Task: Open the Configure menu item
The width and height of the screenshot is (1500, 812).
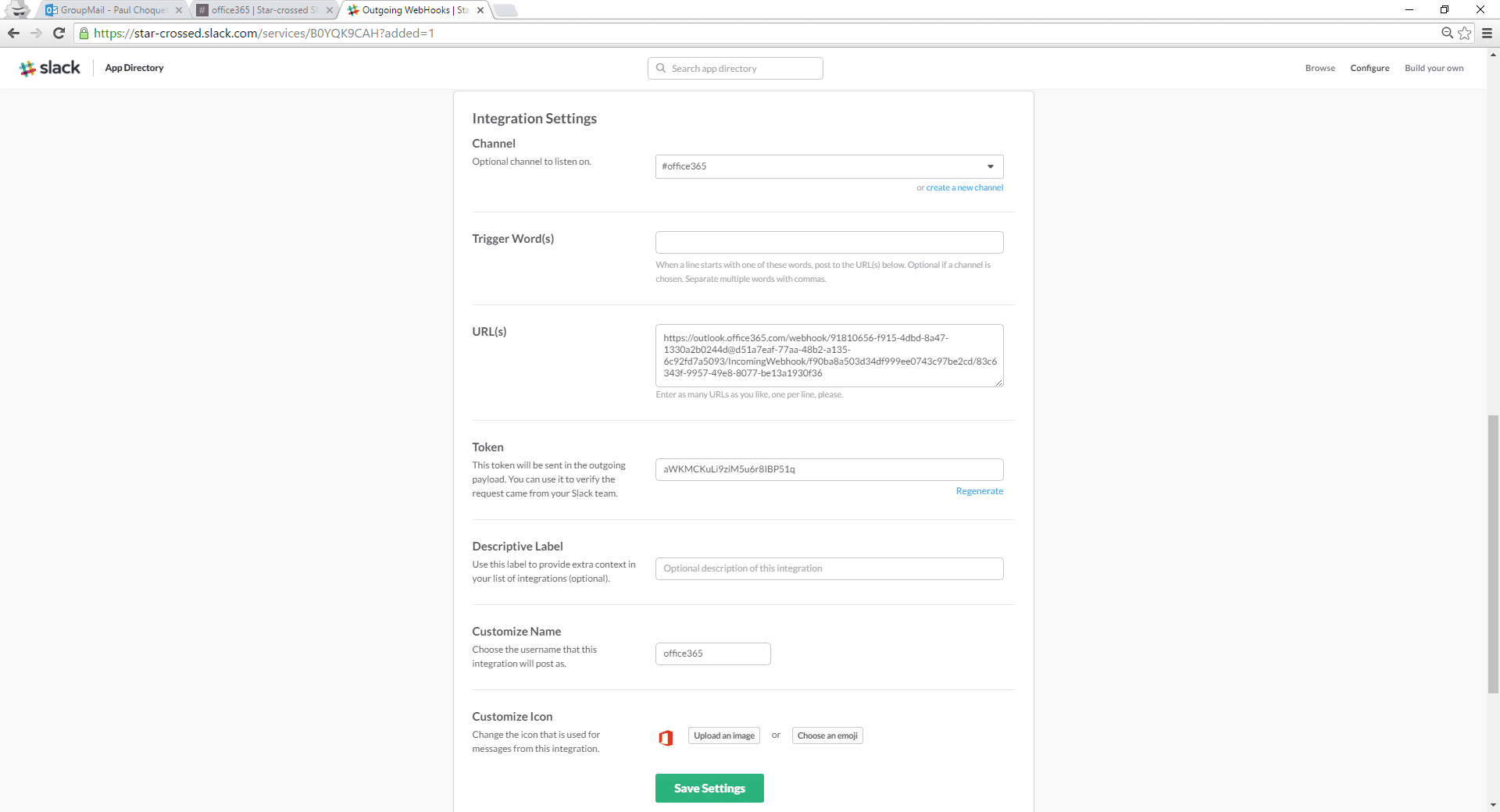Action: (x=1370, y=68)
